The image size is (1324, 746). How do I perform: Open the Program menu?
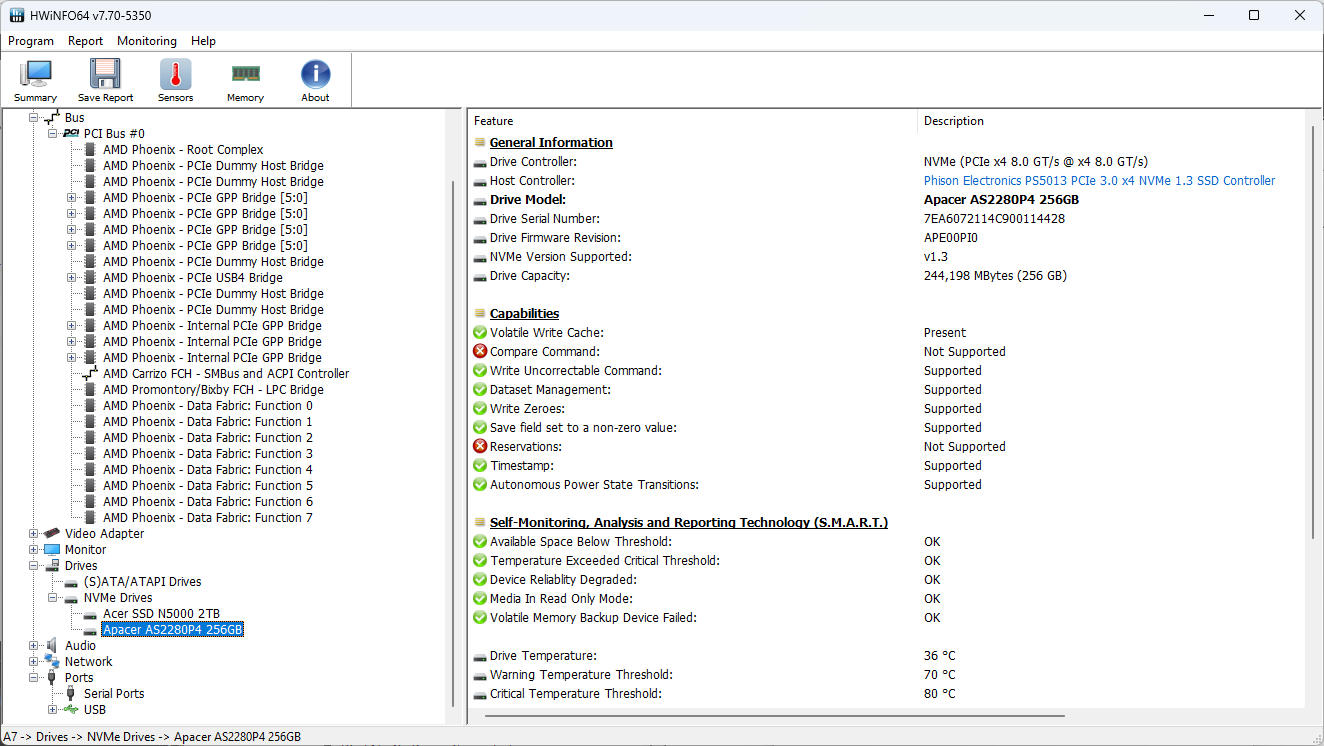pyautogui.click(x=31, y=41)
